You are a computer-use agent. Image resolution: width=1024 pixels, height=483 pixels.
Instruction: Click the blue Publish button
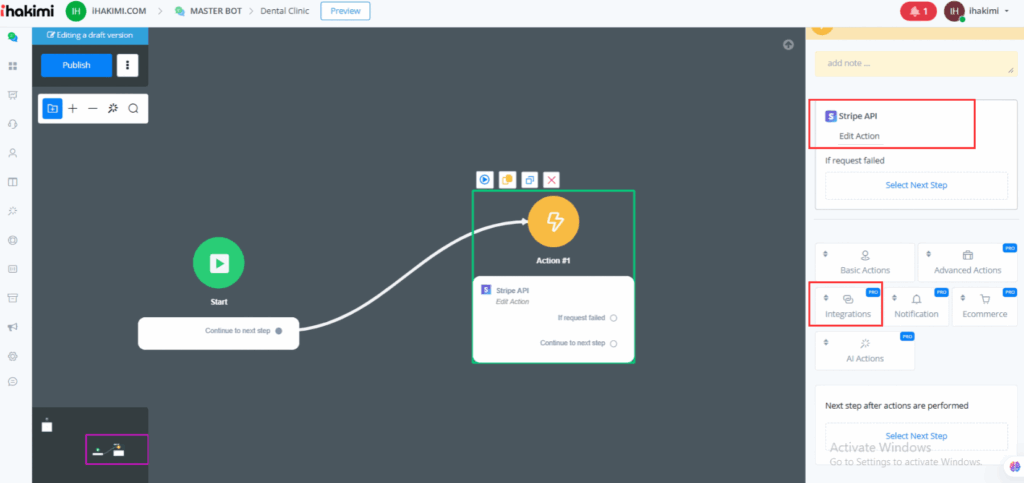[76, 65]
